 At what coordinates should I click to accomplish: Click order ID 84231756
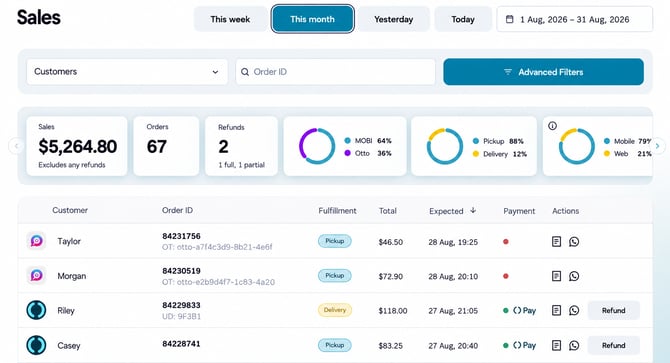[x=181, y=236]
